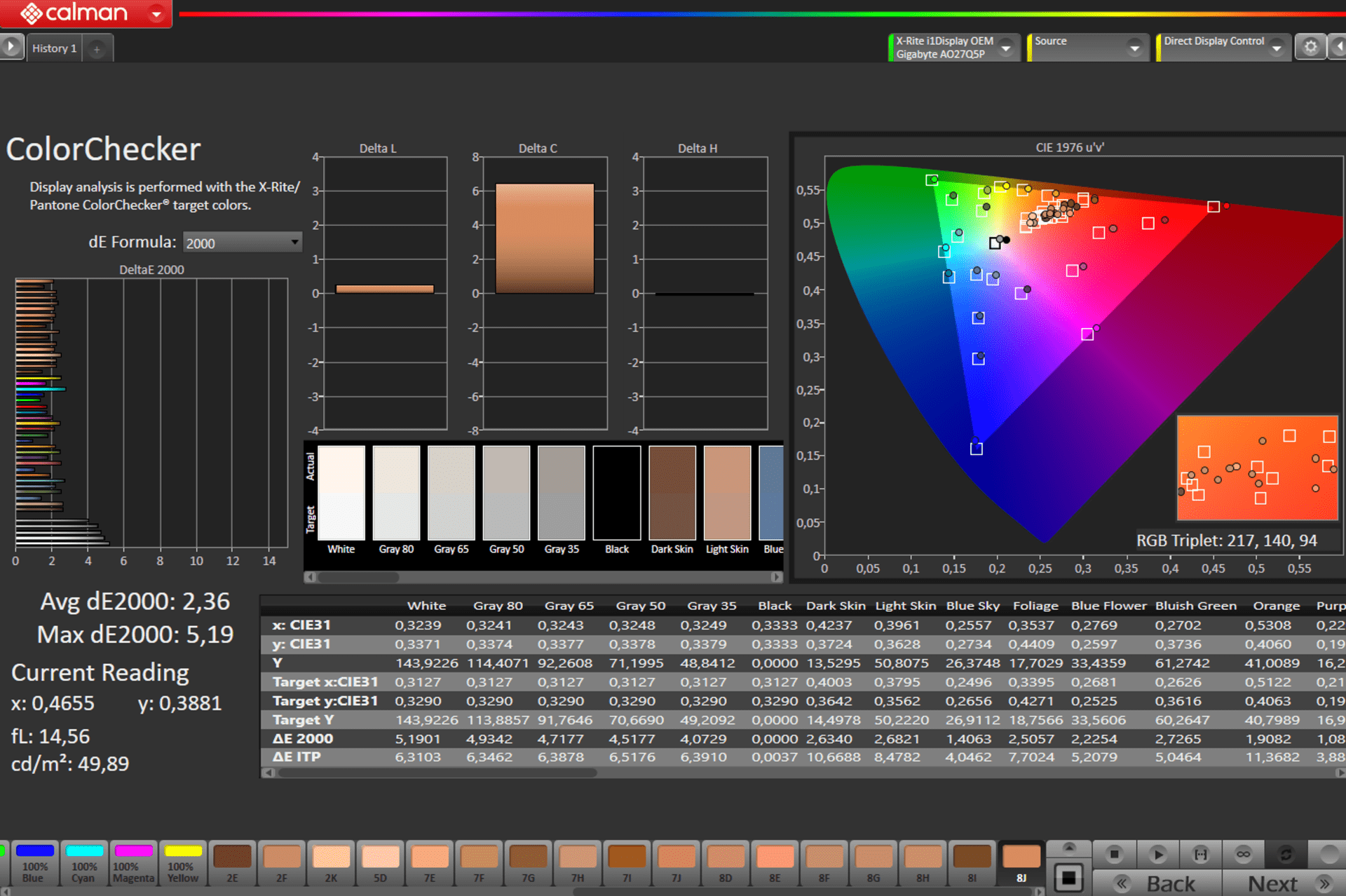Click the play arrow next to History 1
Screen dimensions: 1346x896
[11, 47]
